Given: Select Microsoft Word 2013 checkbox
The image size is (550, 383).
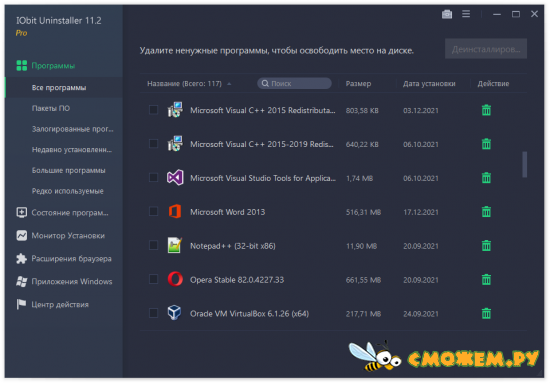Looking at the screenshot, I should coord(153,211).
